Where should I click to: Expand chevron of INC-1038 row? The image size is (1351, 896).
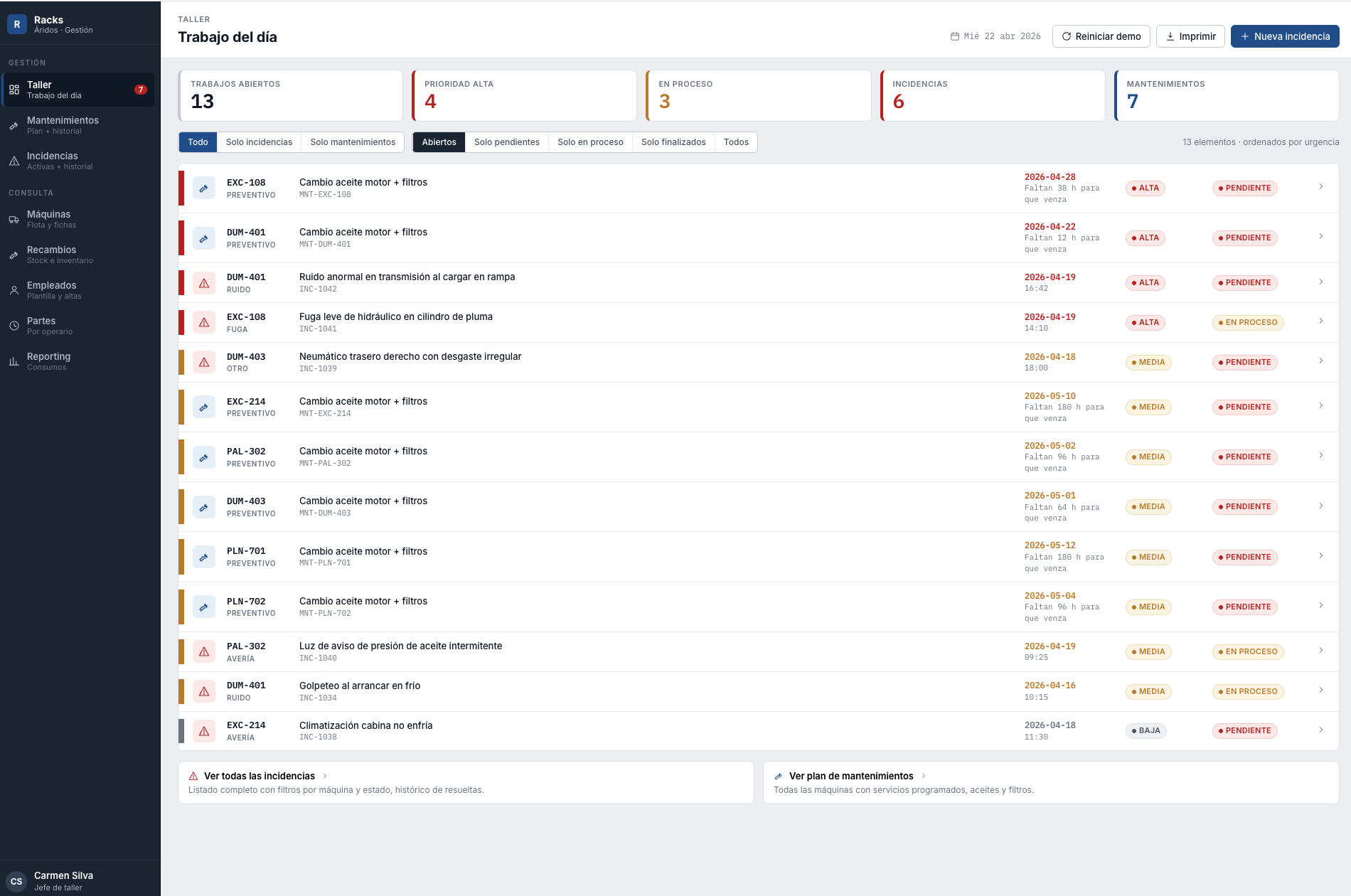point(1320,730)
